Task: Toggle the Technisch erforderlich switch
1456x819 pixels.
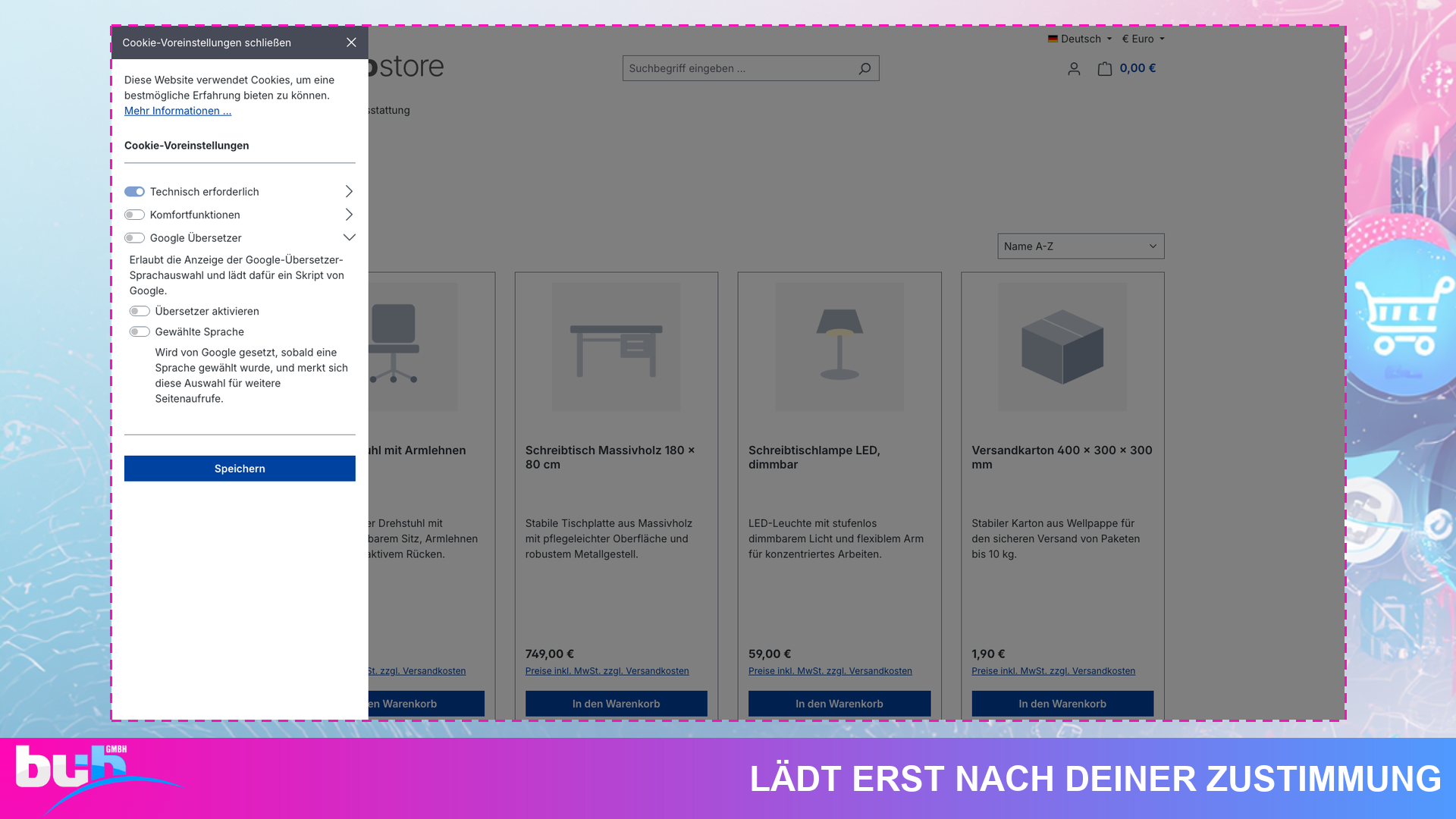Action: [x=135, y=192]
